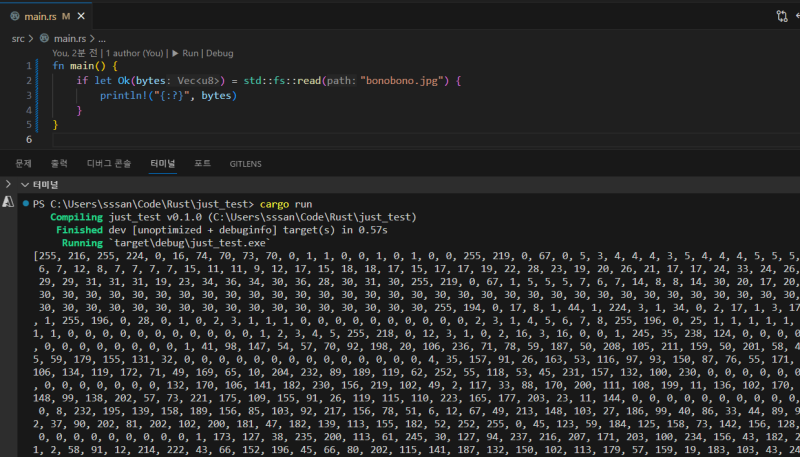
Task: Open the 디버그 콘솔 tab
Action: (109, 162)
